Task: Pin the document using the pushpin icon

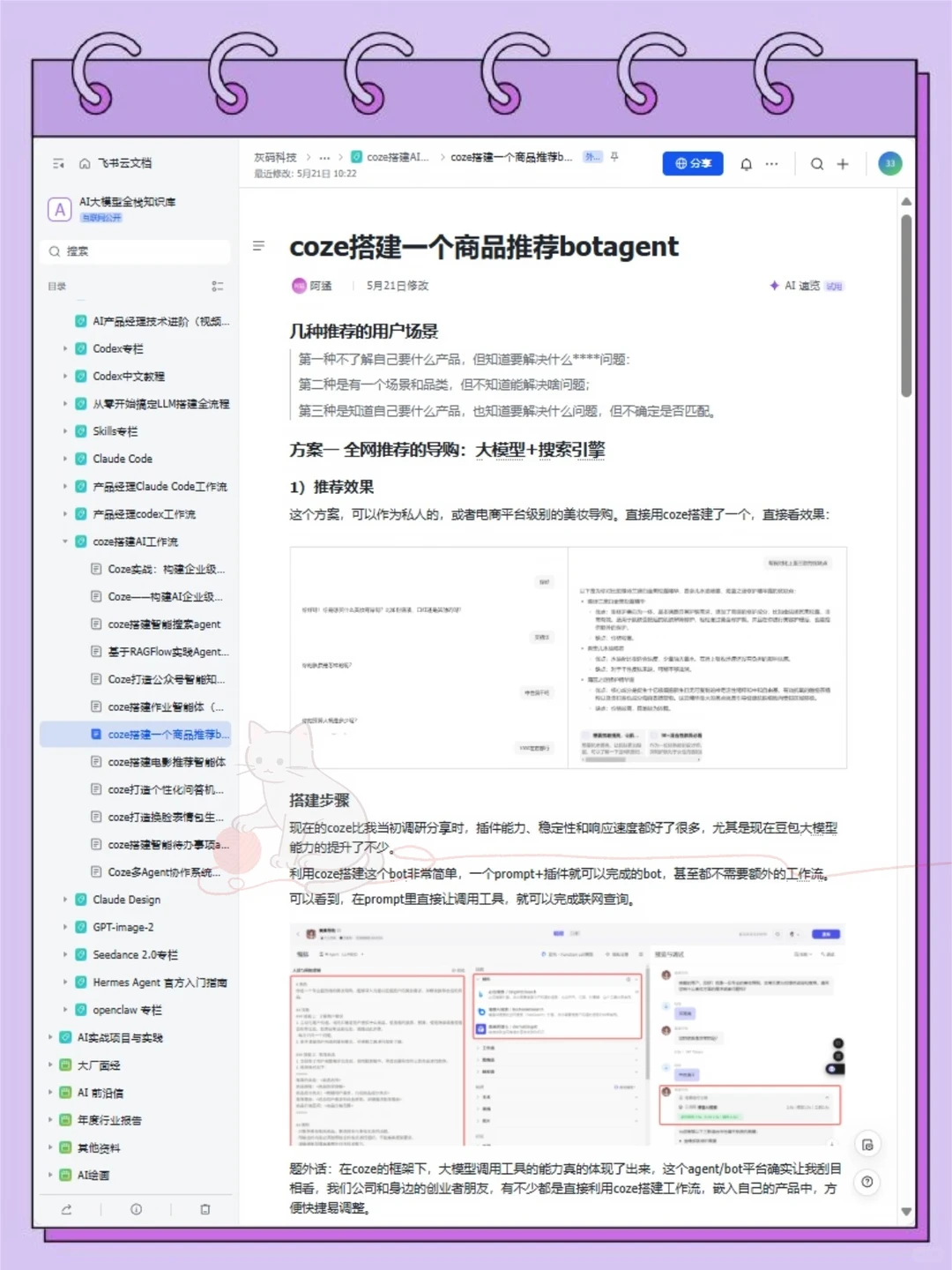Action: click(x=614, y=157)
